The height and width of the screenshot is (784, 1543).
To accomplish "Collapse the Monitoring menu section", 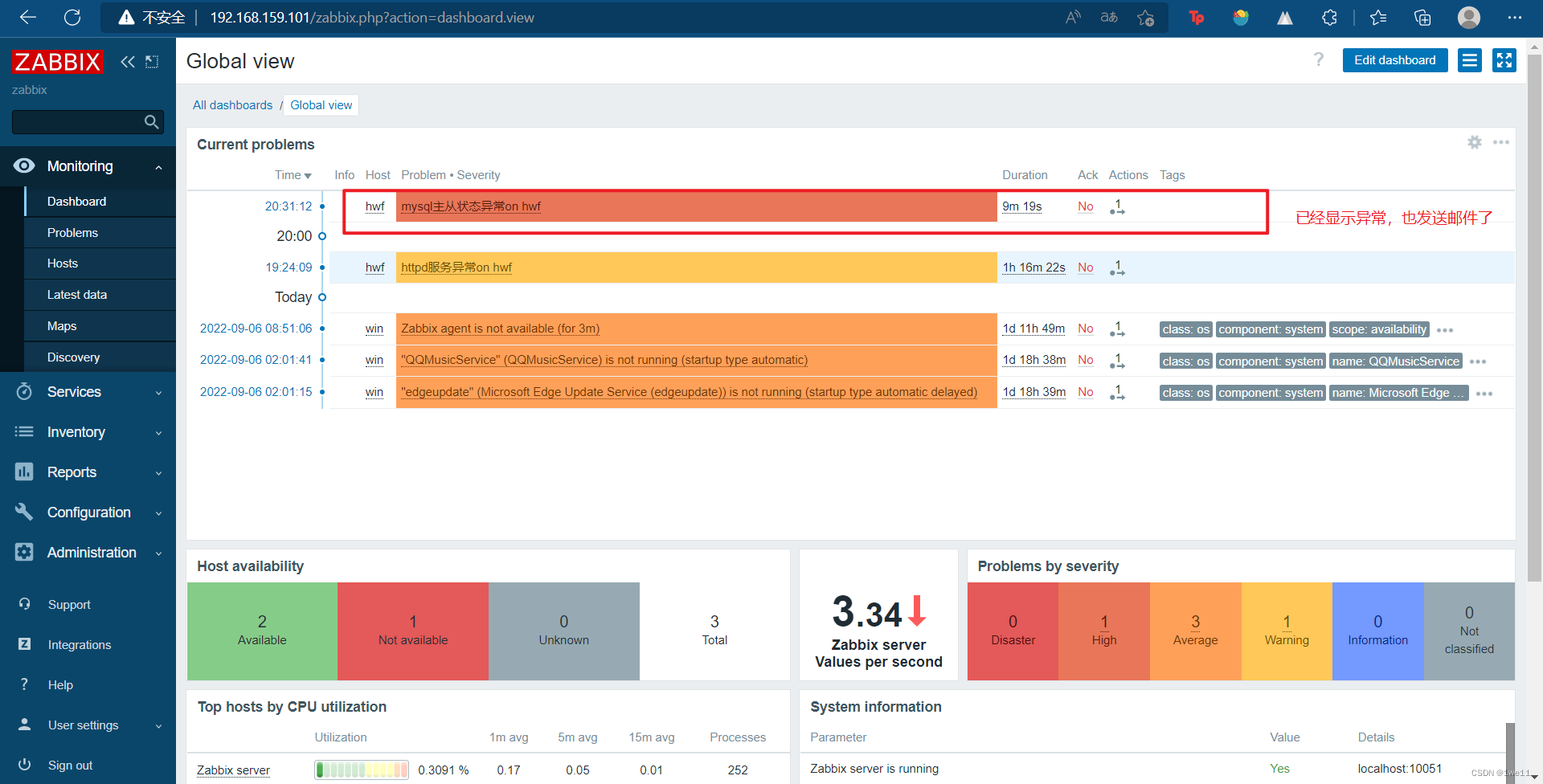I will point(88,166).
